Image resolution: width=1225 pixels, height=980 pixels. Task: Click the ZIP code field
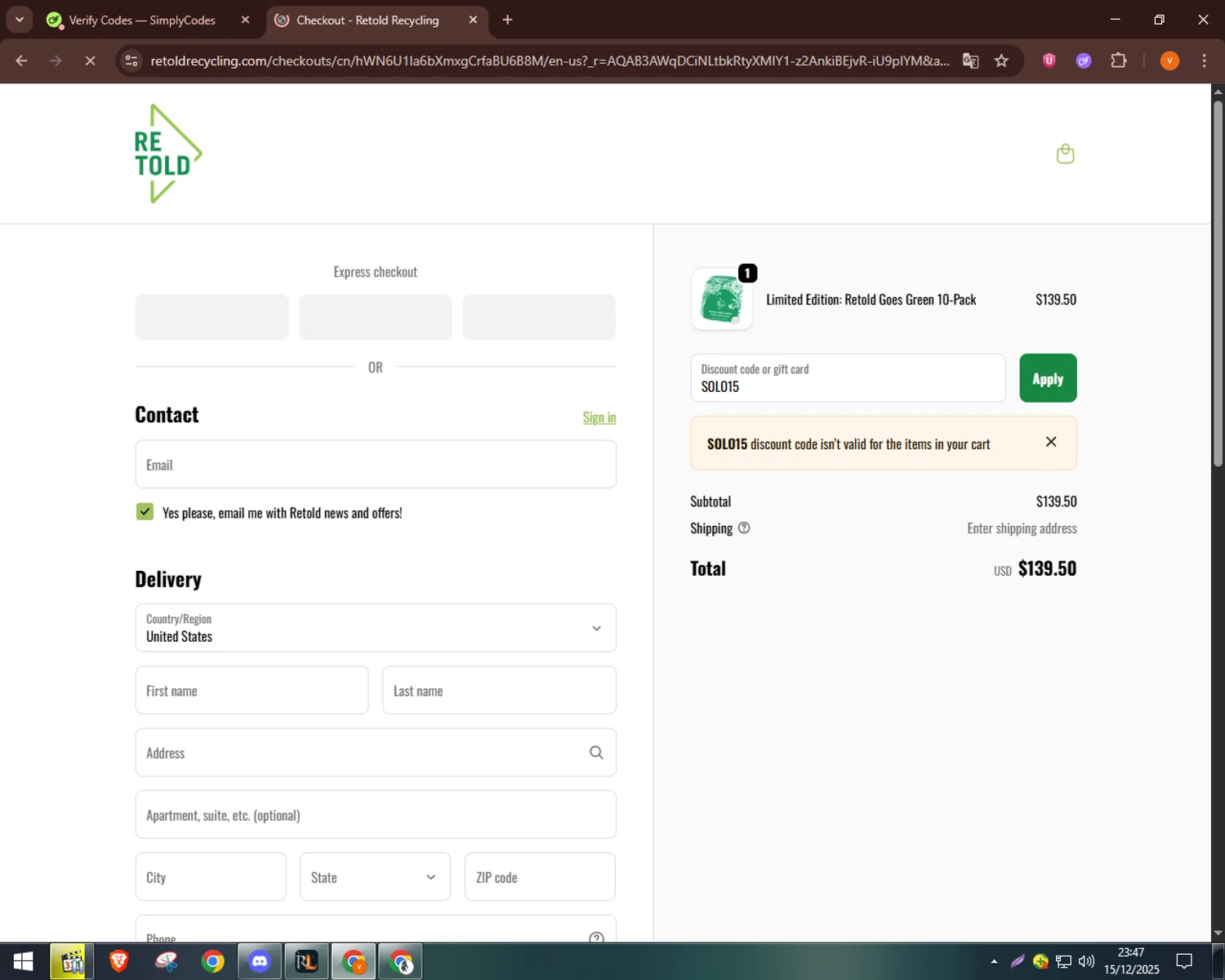[540, 876]
